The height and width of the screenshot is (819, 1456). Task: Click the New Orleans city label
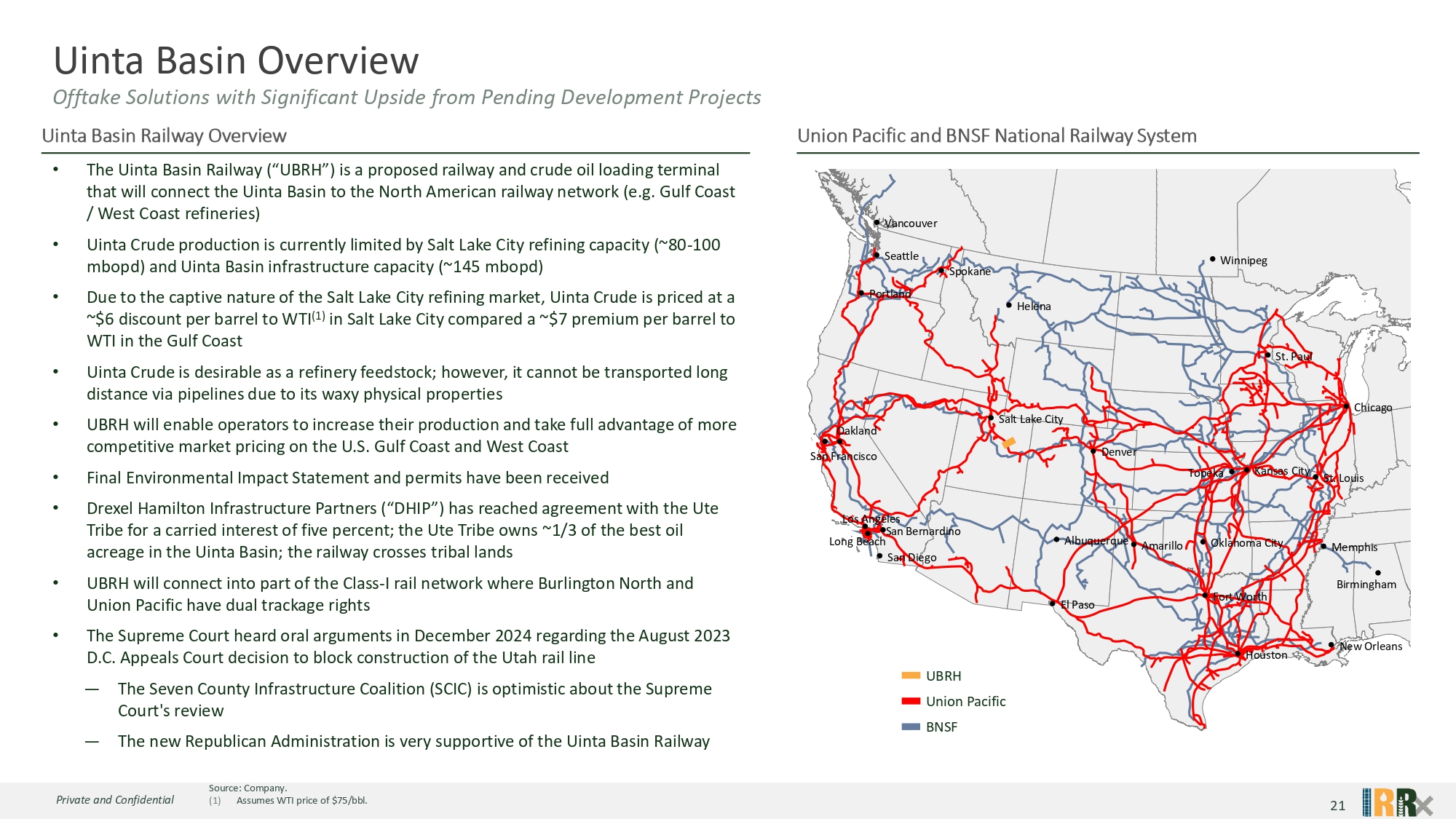(x=1371, y=646)
